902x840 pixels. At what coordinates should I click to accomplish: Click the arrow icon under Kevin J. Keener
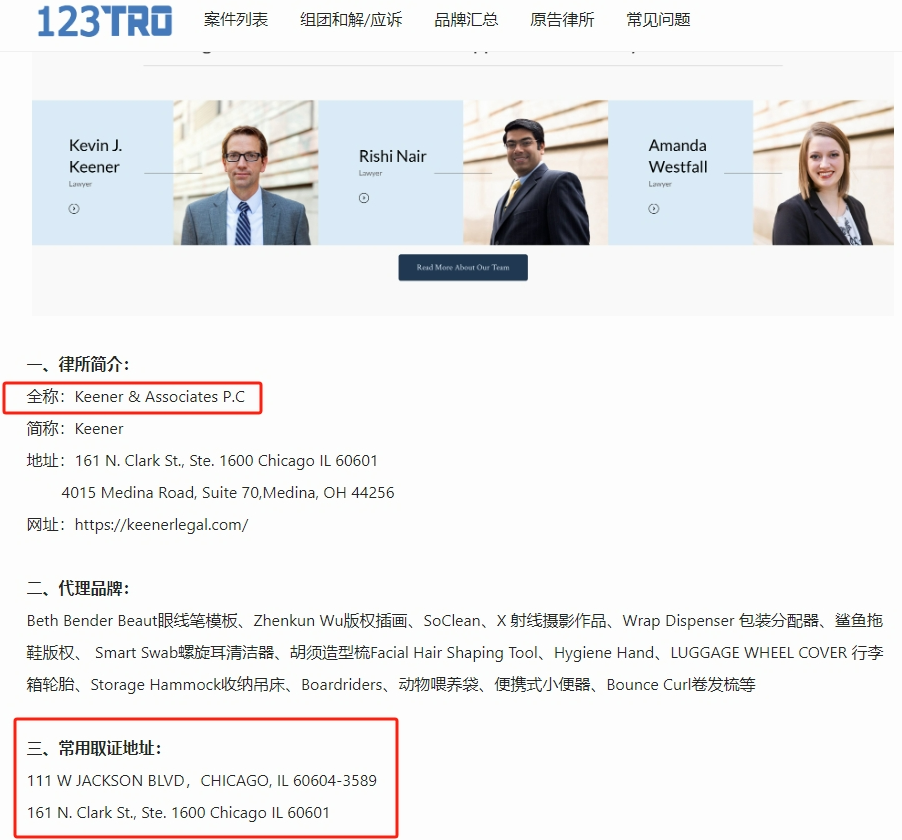pos(74,209)
